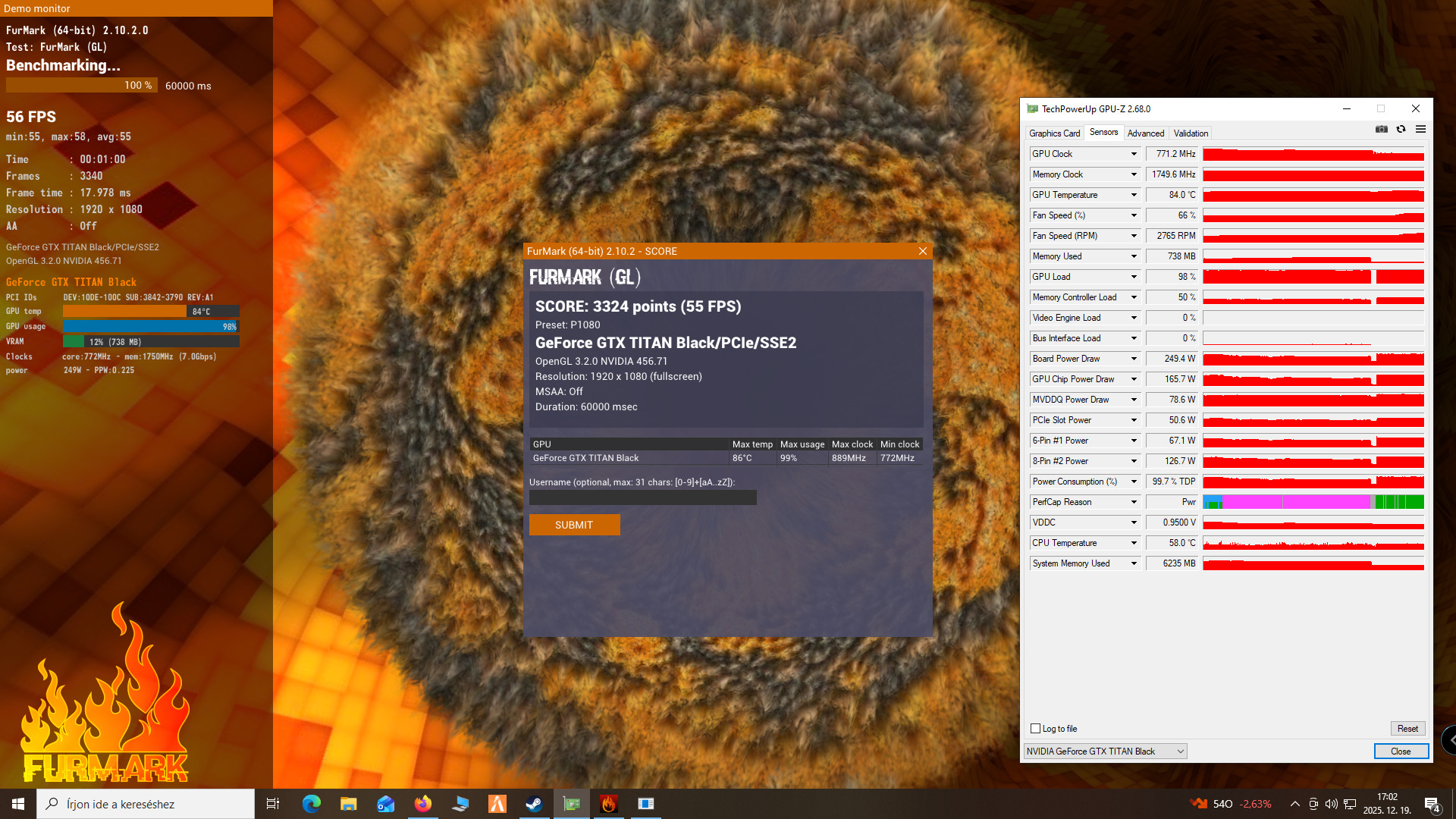
Task: Enable the Log to file checkbox
Action: point(1035,729)
